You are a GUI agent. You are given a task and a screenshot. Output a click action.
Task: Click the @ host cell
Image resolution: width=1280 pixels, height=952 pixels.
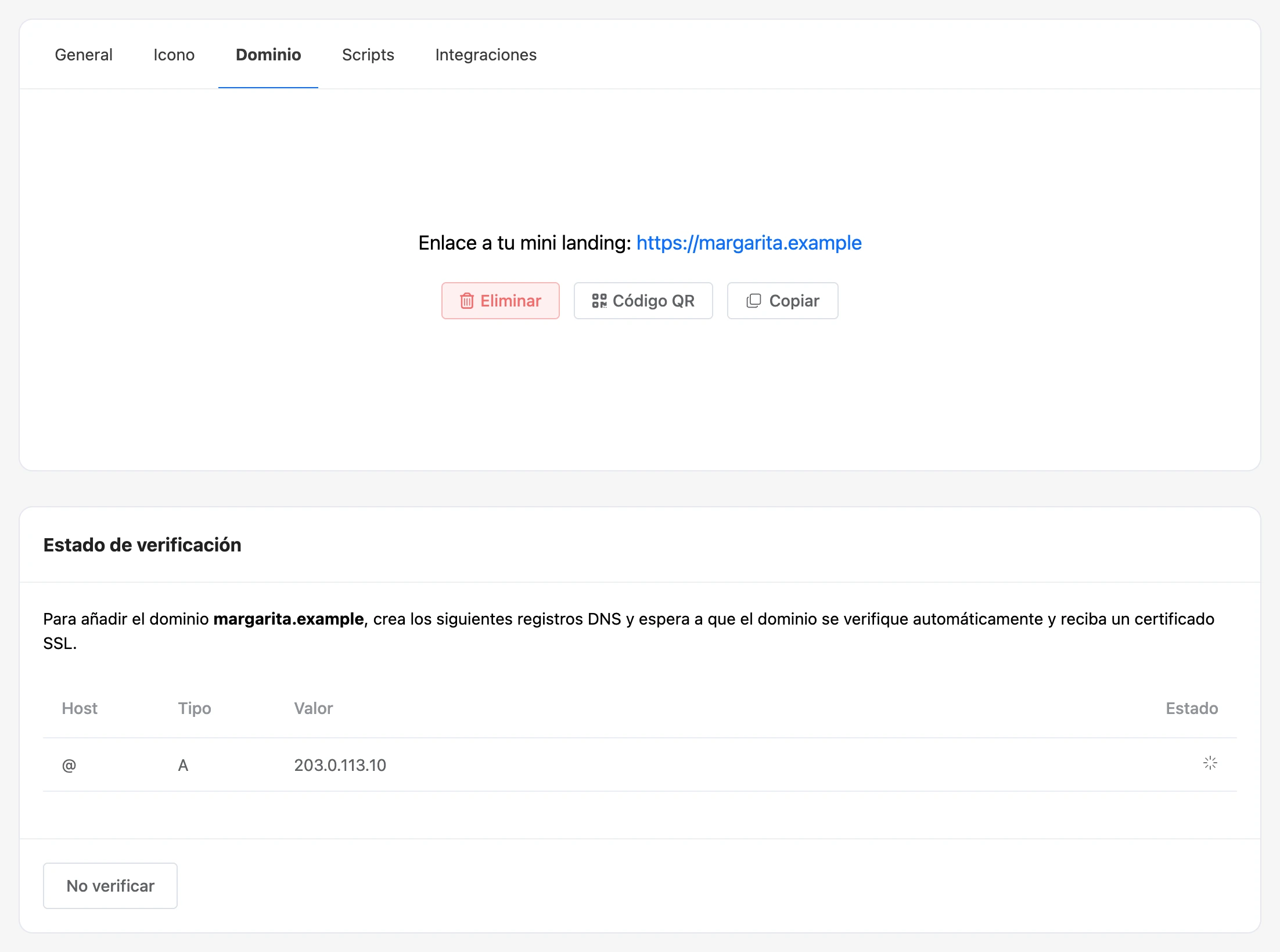coord(69,765)
